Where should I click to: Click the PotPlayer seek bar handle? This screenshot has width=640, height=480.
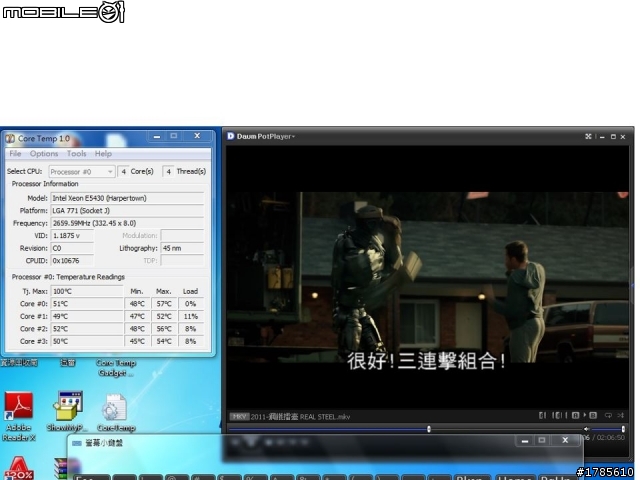429,429
